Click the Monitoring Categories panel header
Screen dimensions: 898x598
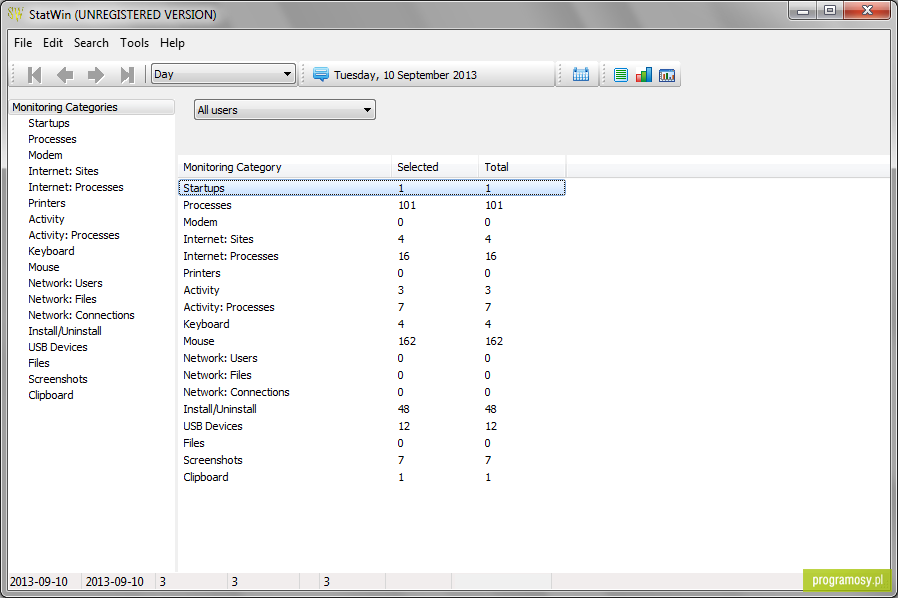[92, 107]
